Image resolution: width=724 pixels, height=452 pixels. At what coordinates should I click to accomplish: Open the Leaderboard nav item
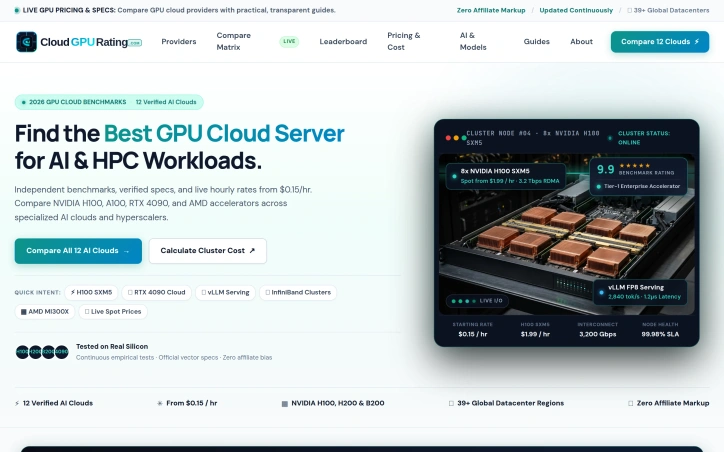coord(343,42)
